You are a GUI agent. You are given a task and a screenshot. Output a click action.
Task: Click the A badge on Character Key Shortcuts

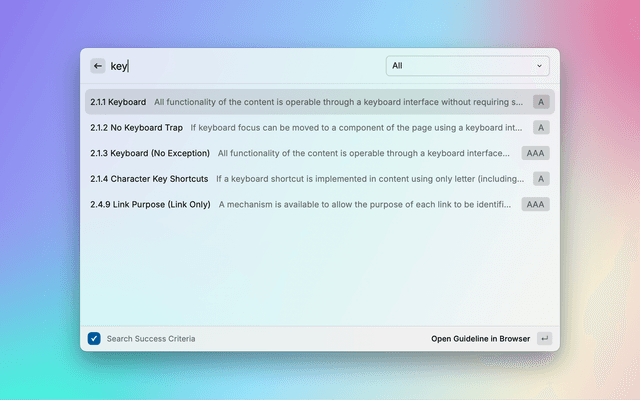pos(540,179)
